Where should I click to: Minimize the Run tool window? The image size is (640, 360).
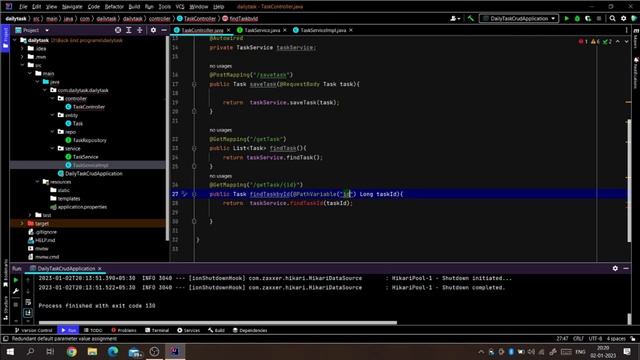pyautogui.click(x=626, y=268)
